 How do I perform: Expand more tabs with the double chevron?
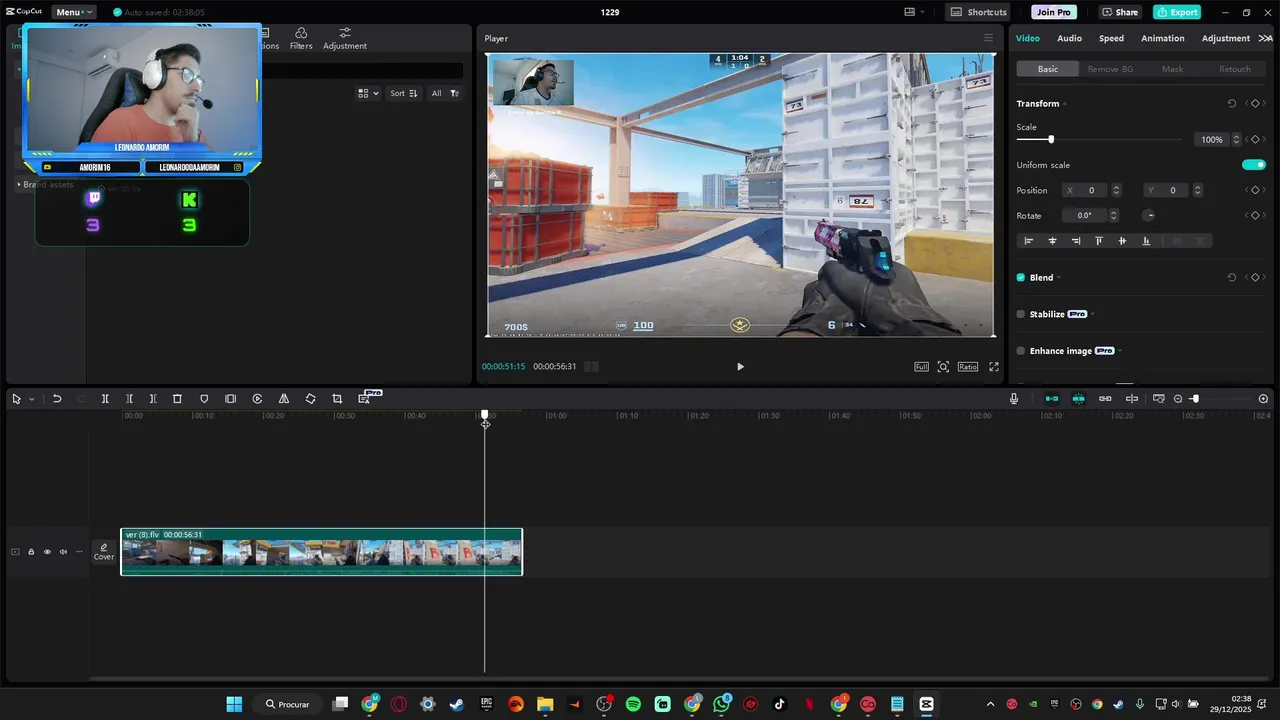click(1265, 38)
